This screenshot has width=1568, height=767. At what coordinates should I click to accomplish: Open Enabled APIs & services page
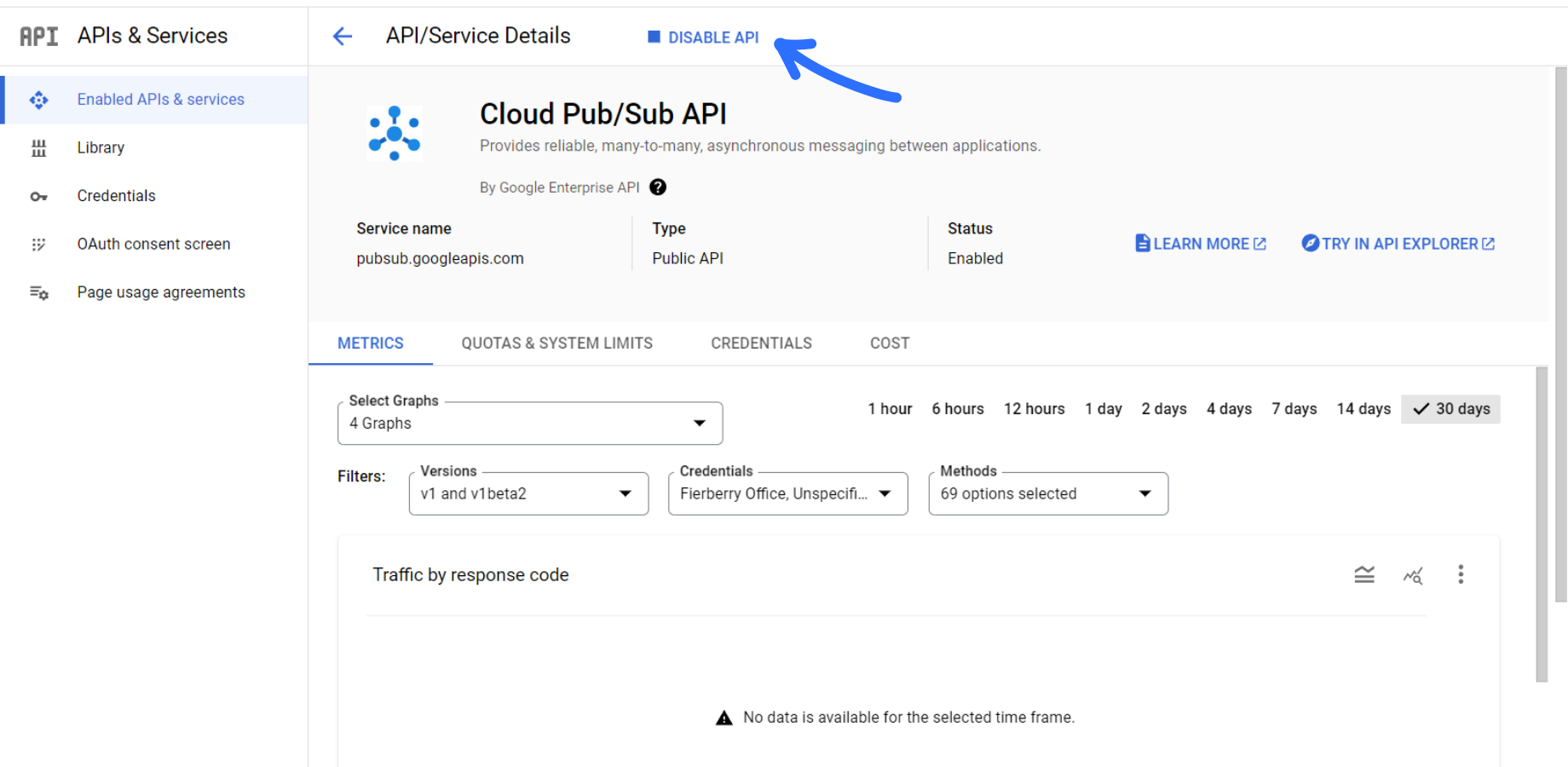tap(154, 100)
